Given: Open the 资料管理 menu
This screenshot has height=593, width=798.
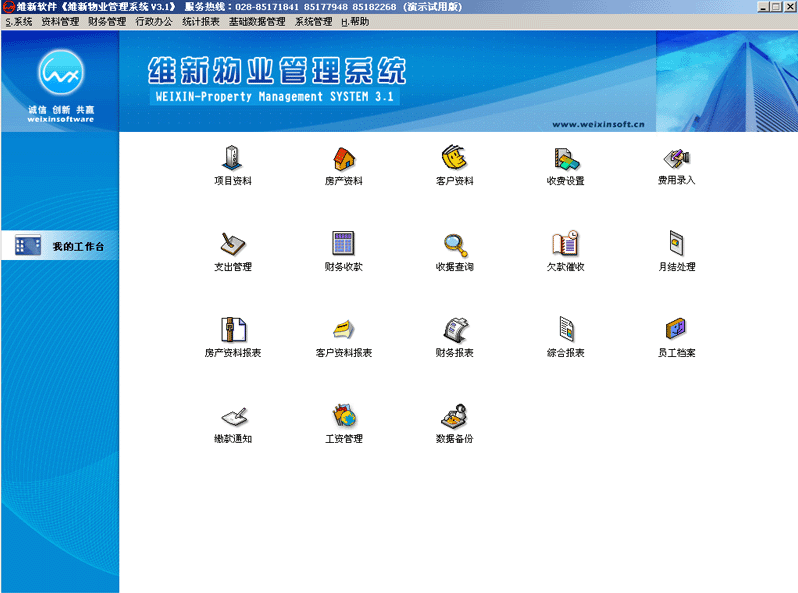Looking at the screenshot, I should tap(60, 22).
